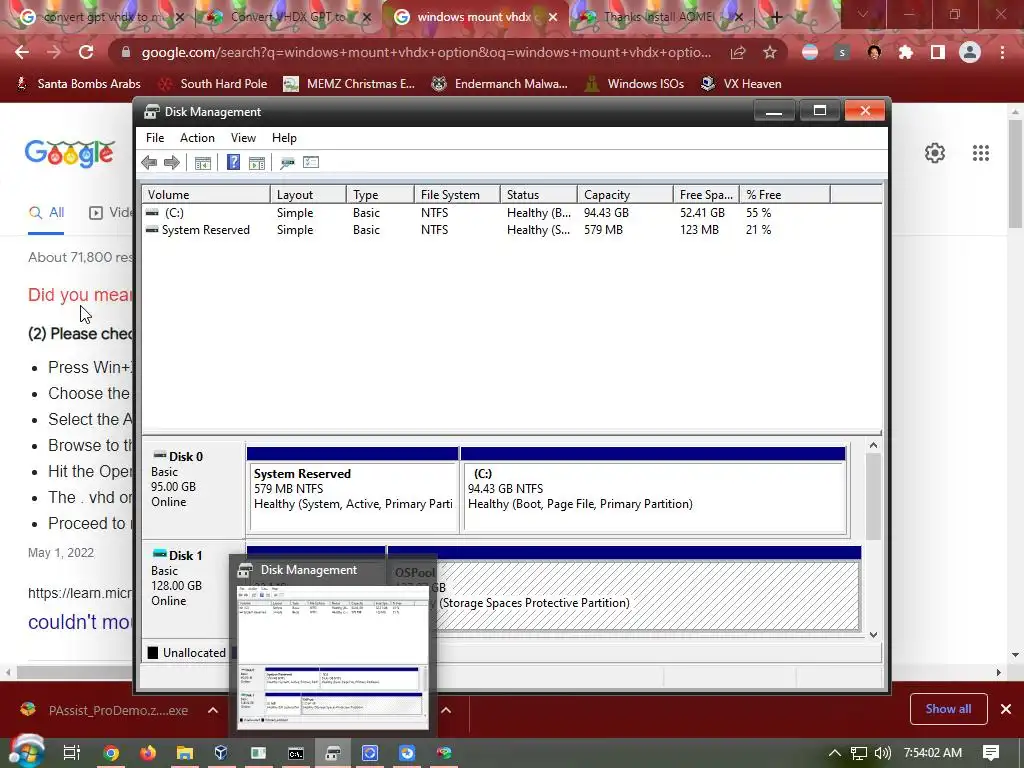The height and width of the screenshot is (768, 1024).
Task: Open the Settings checklist toolbar icon
Action: (311, 163)
